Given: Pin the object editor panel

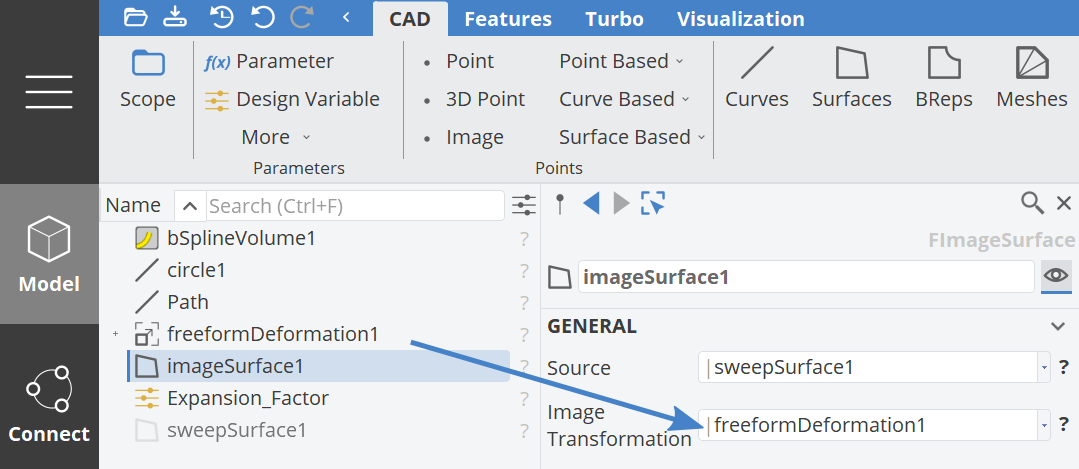Looking at the screenshot, I should [x=560, y=204].
